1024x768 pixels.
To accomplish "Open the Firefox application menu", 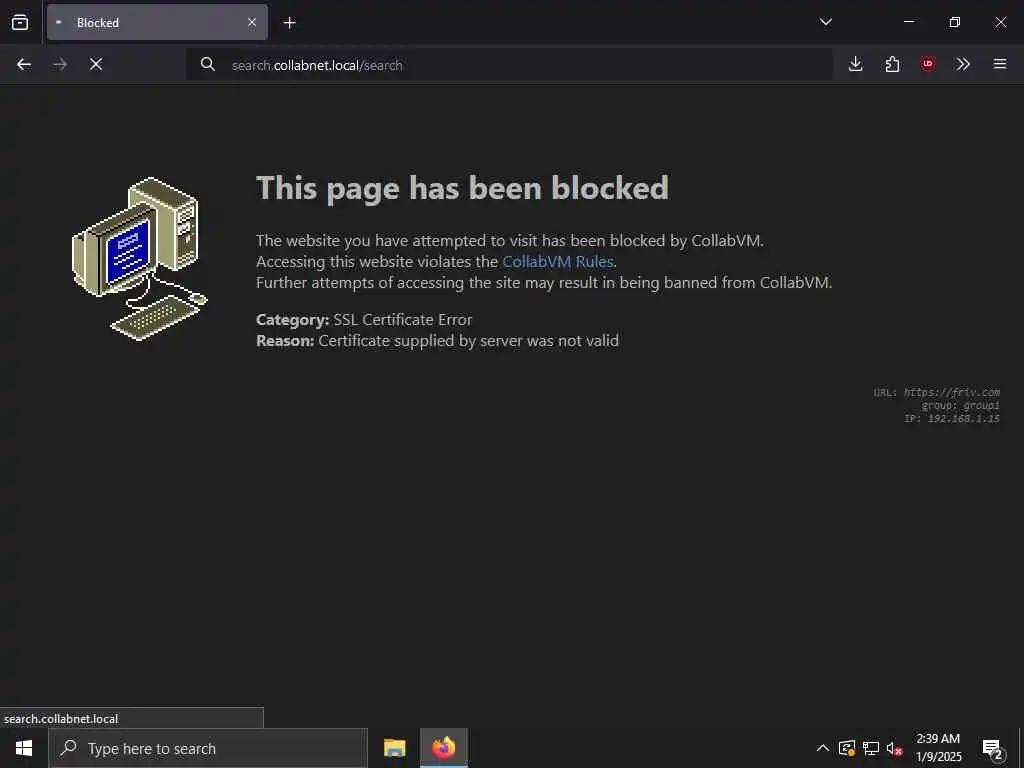I will [x=1000, y=64].
